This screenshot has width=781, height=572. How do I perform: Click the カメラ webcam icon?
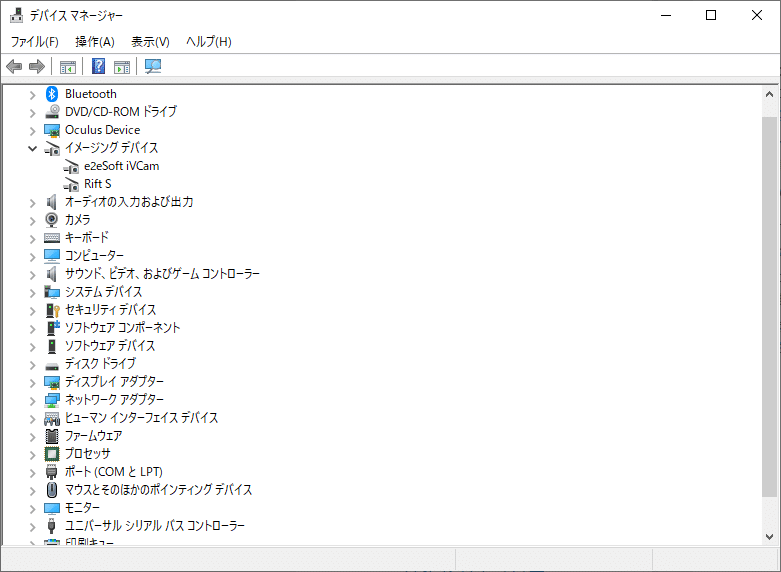(52, 220)
